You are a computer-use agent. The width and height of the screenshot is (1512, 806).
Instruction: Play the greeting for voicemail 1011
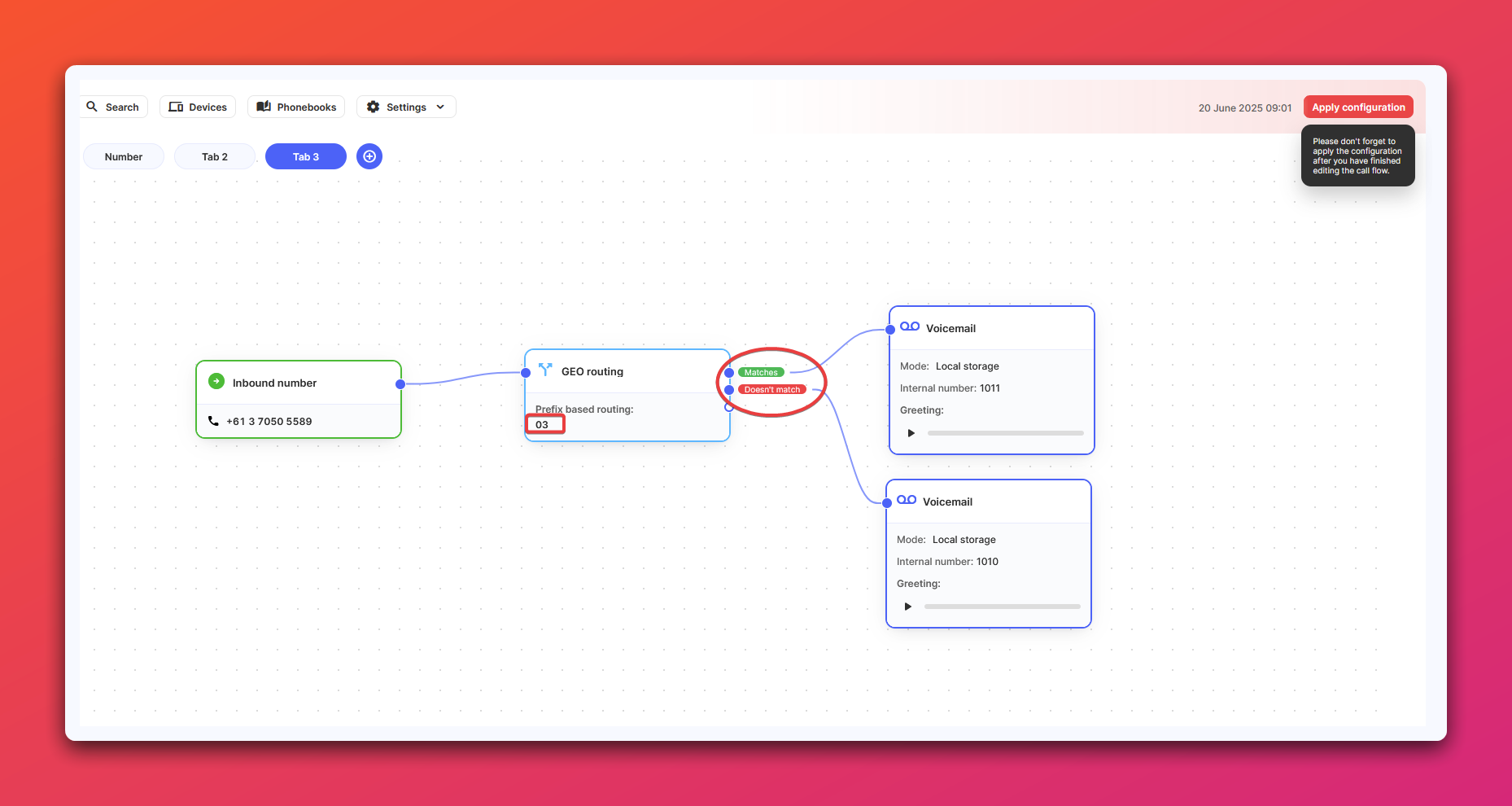coord(911,433)
